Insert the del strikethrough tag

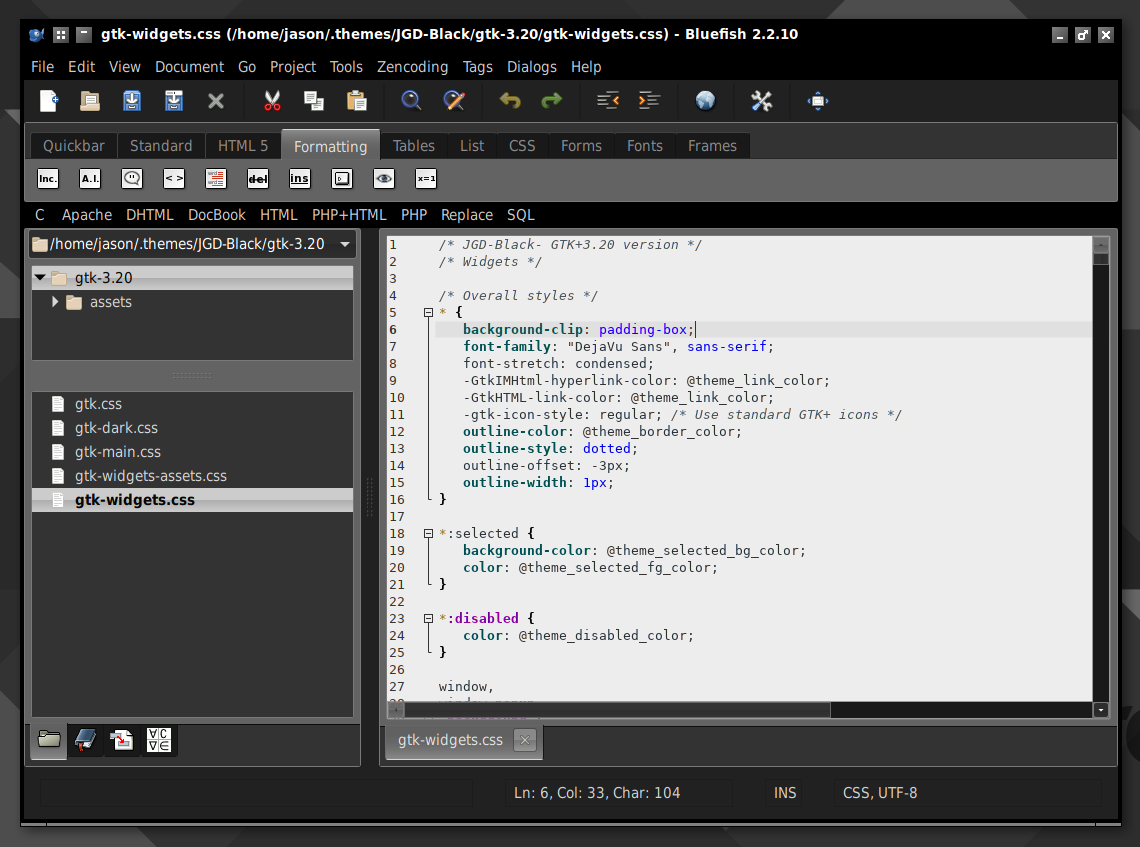pos(258,178)
